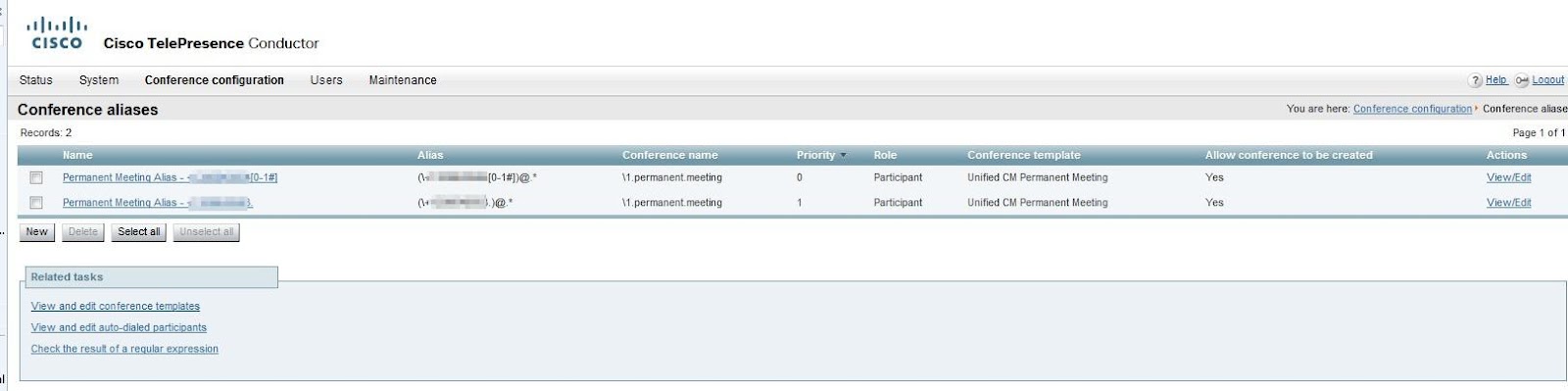Click the Help link
Viewport: 1568px width, 391px height.
pyautogui.click(x=1496, y=80)
